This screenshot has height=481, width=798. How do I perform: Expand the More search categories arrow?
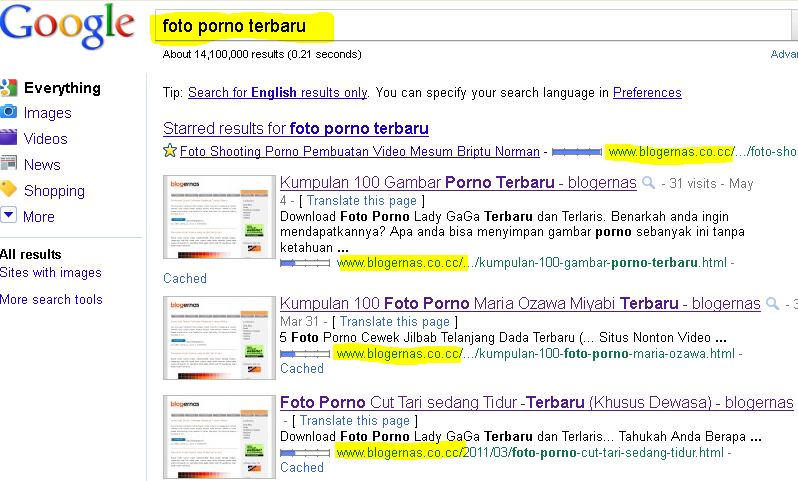9,215
